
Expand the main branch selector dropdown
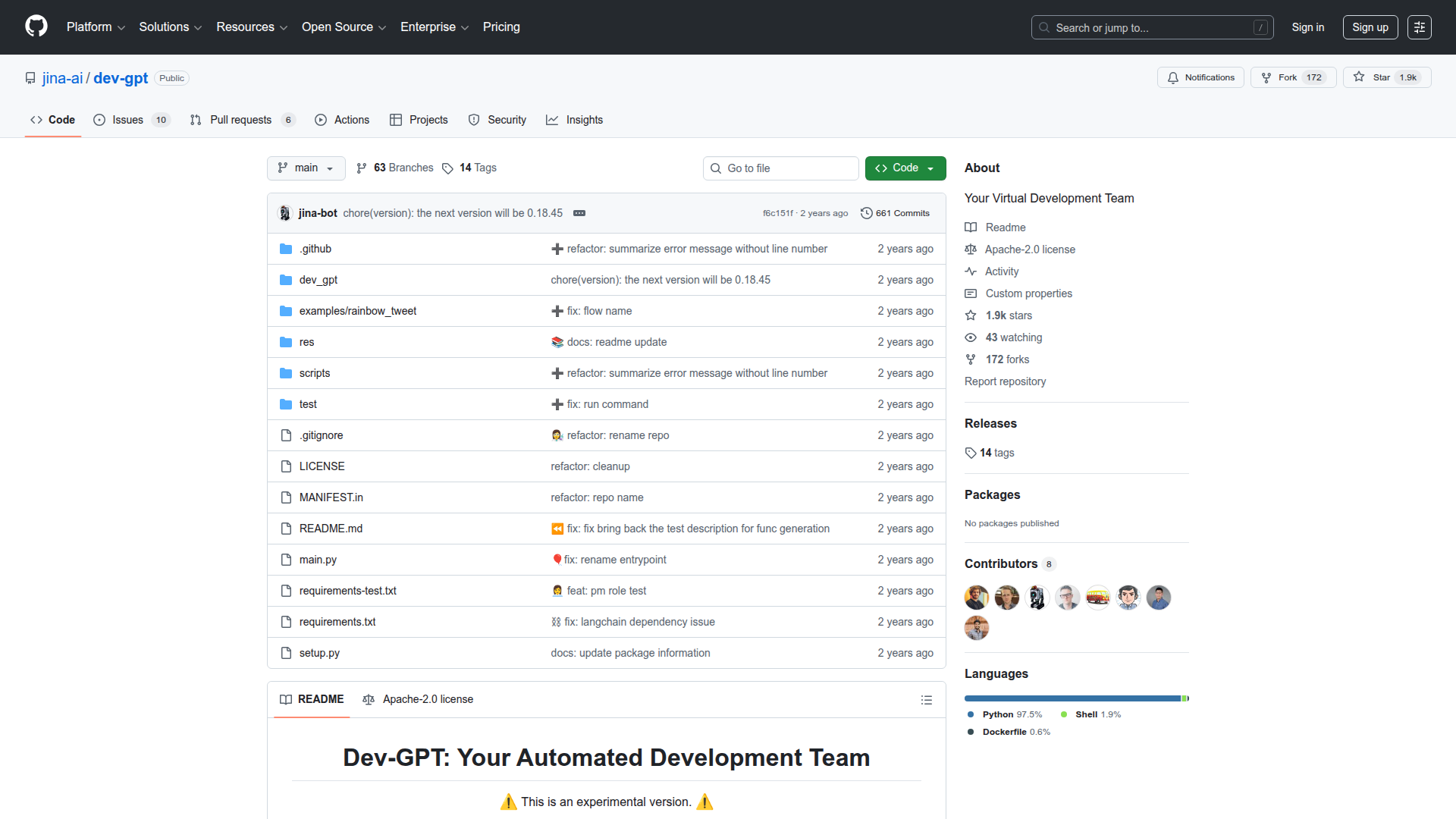[x=306, y=168]
